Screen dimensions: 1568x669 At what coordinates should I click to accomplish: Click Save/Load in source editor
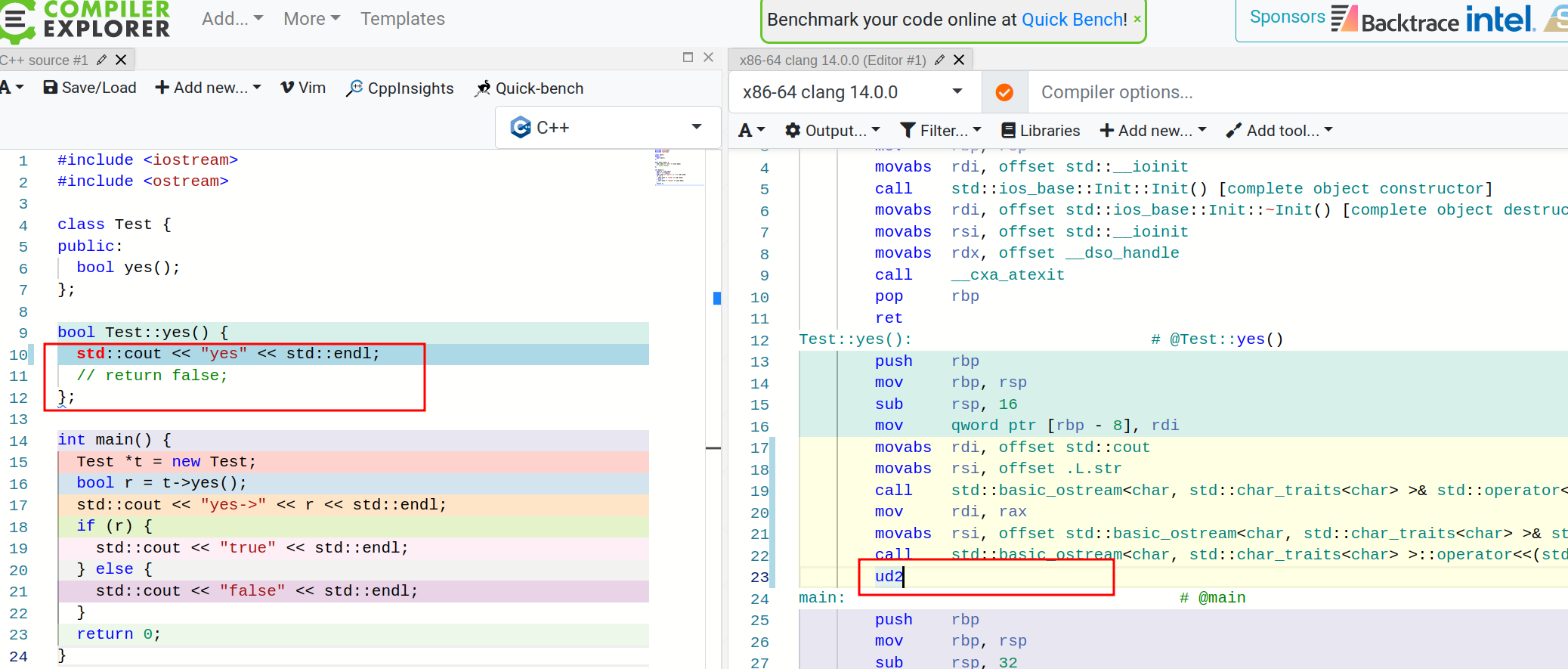(x=90, y=88)
